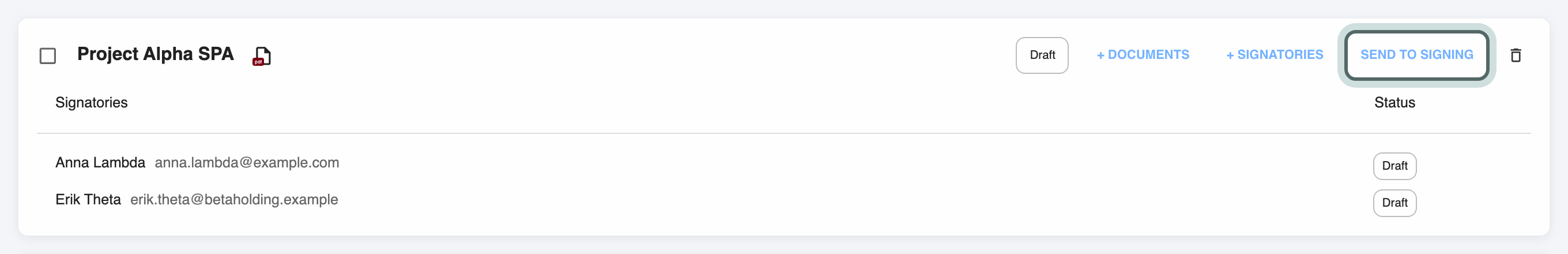Image resolution: width=1568 pixels, height=254 pixels.
Task: Click Erik Theta's Draft status badge
Action: pos(1394,203)
